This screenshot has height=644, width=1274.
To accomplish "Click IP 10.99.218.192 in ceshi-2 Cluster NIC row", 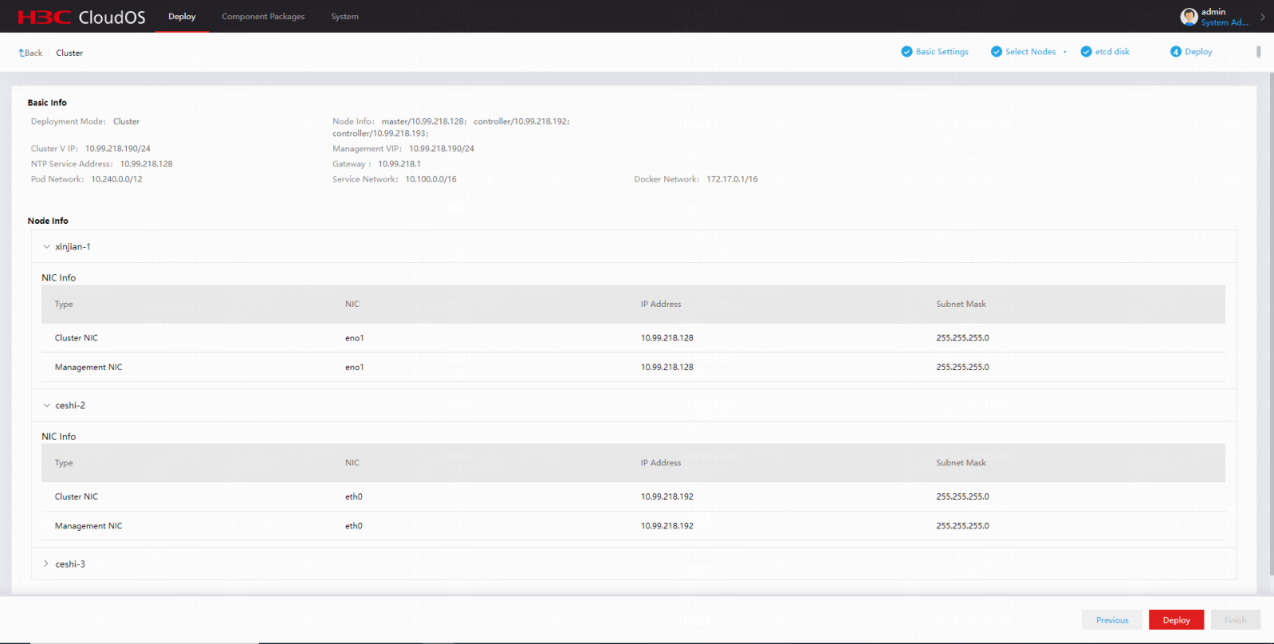I will (x=667, y=497).
